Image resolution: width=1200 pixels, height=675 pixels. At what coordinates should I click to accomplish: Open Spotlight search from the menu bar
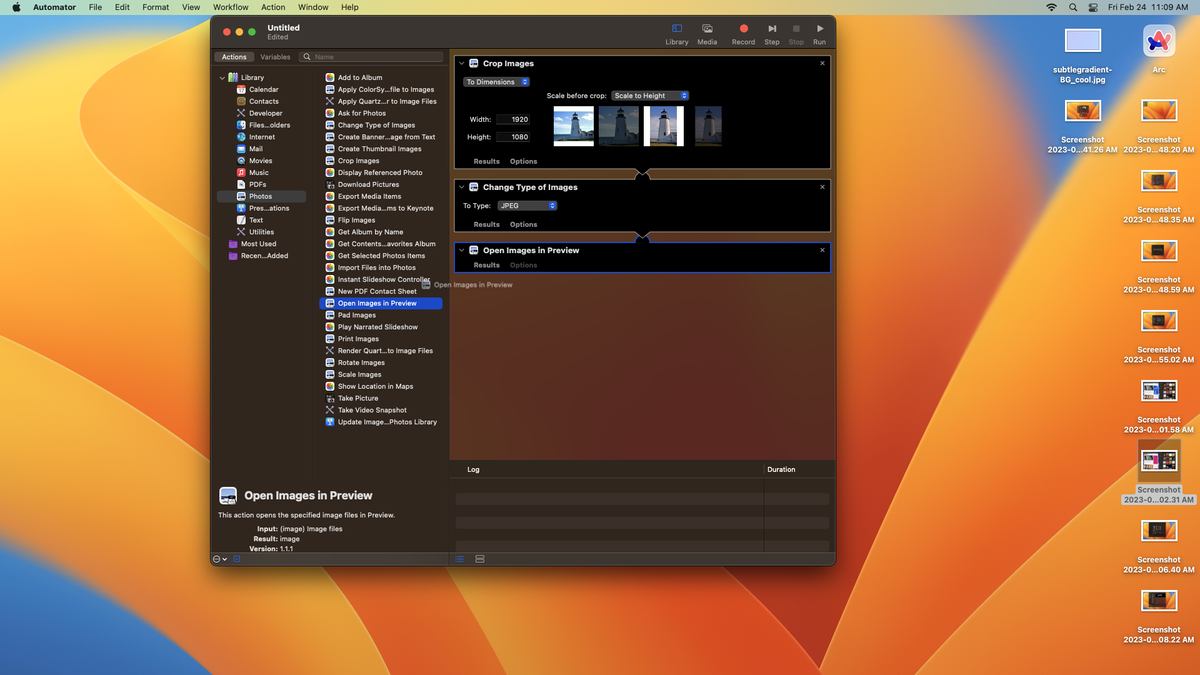click(x=1073, y=7)
